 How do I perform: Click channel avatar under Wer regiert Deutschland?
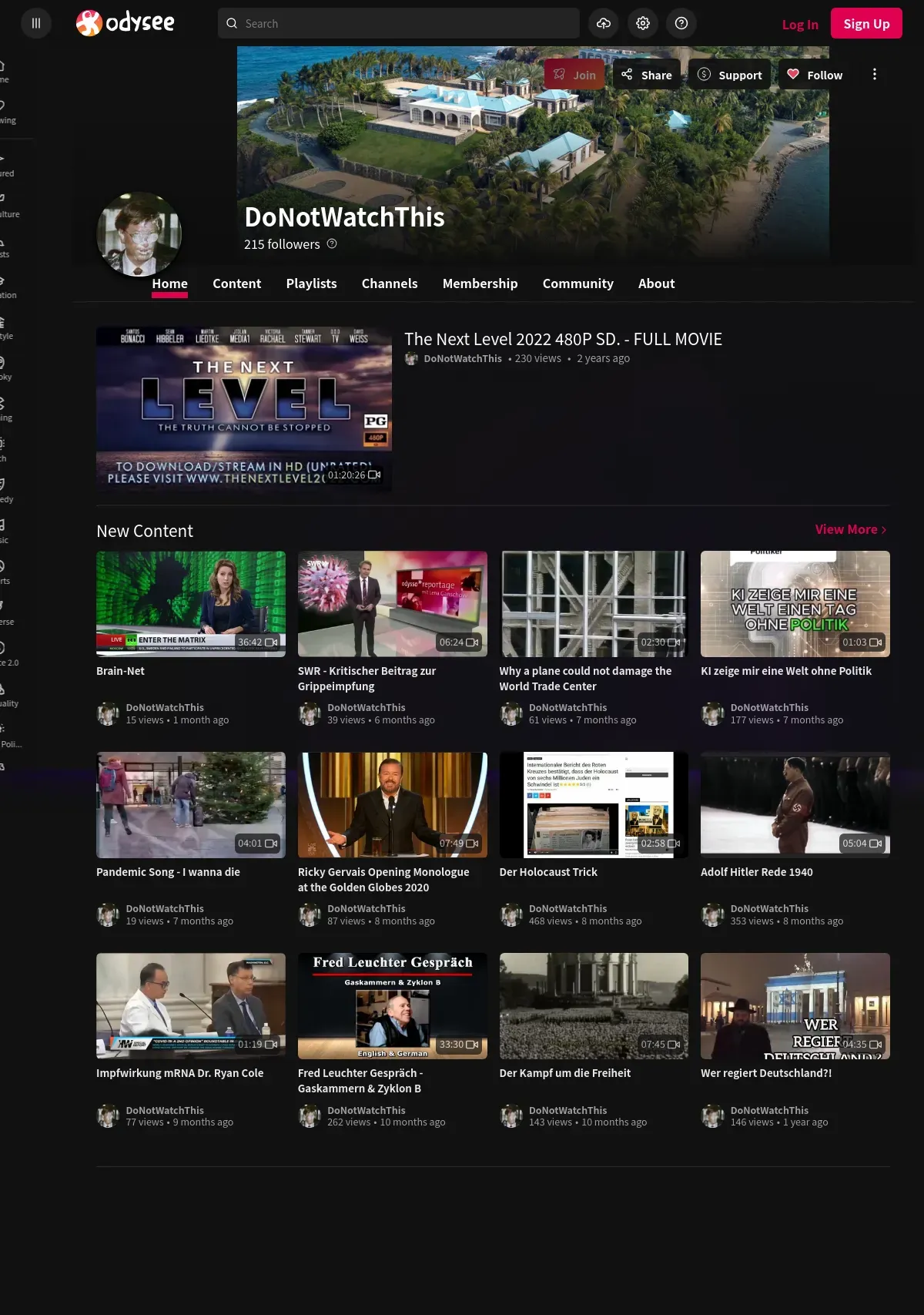(712, 1116)
